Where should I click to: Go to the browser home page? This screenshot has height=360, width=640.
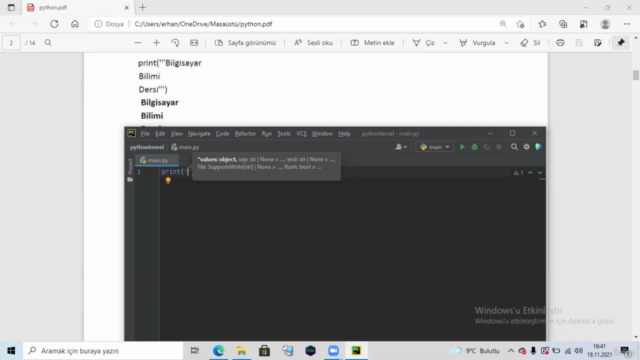75,24
